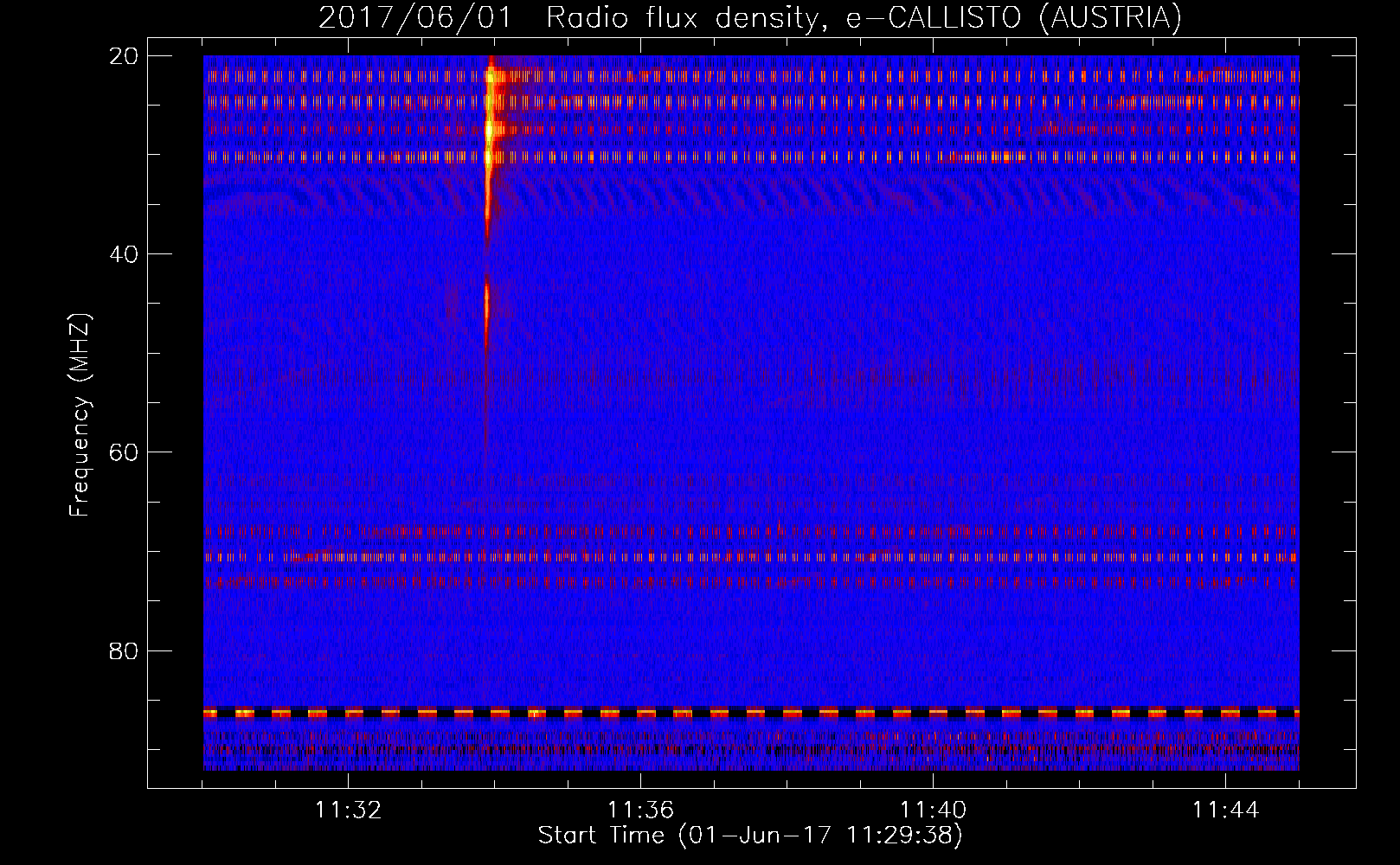Viewport: 1400px width, 865px height.
Task: Click the 'Start Time (01-Jun-17 11:29:38)' label
Action: coord(750,836)
